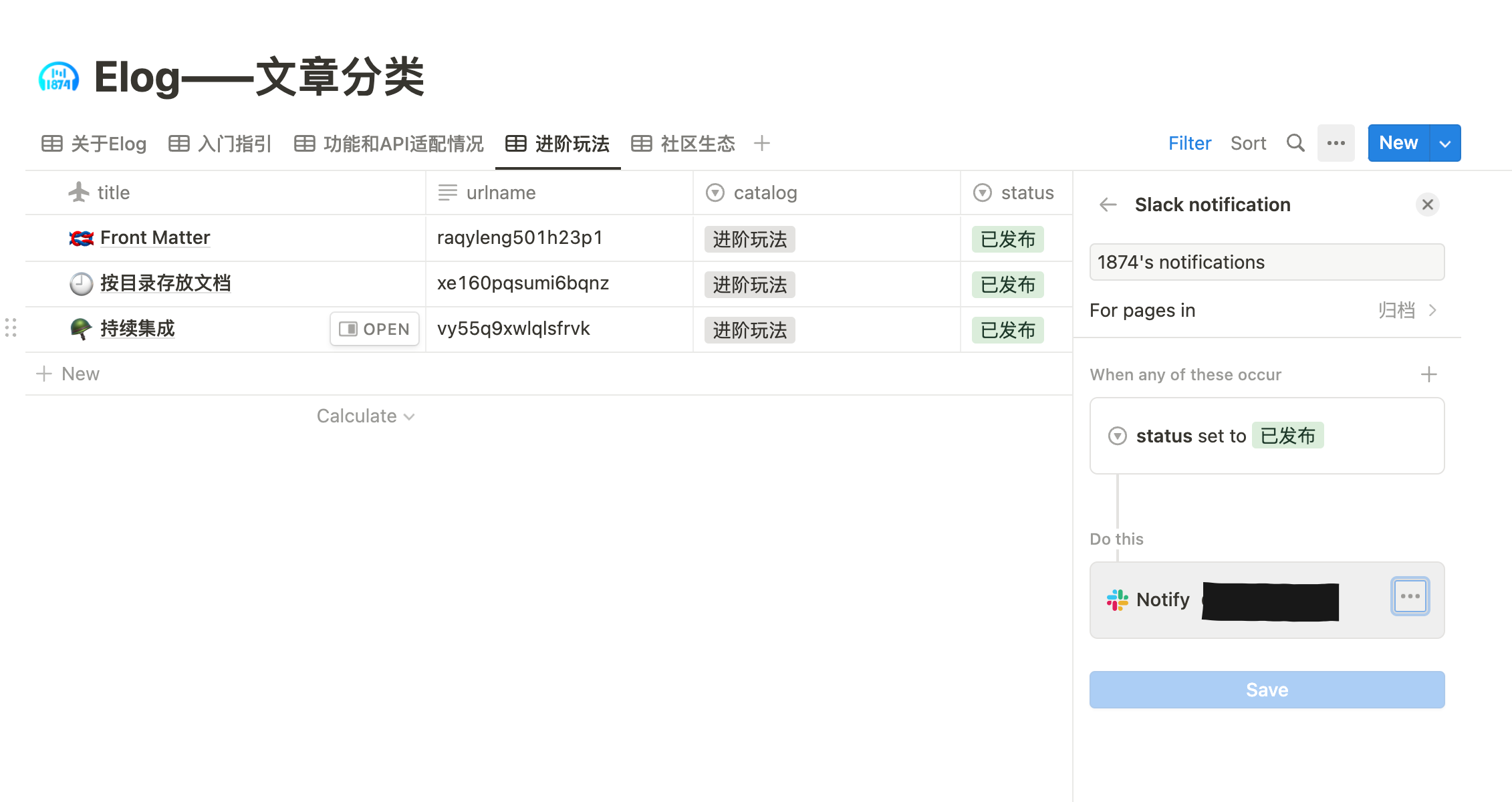Click the 1874 Elog page icon
1512x802 pixels.
click(58, 76)
